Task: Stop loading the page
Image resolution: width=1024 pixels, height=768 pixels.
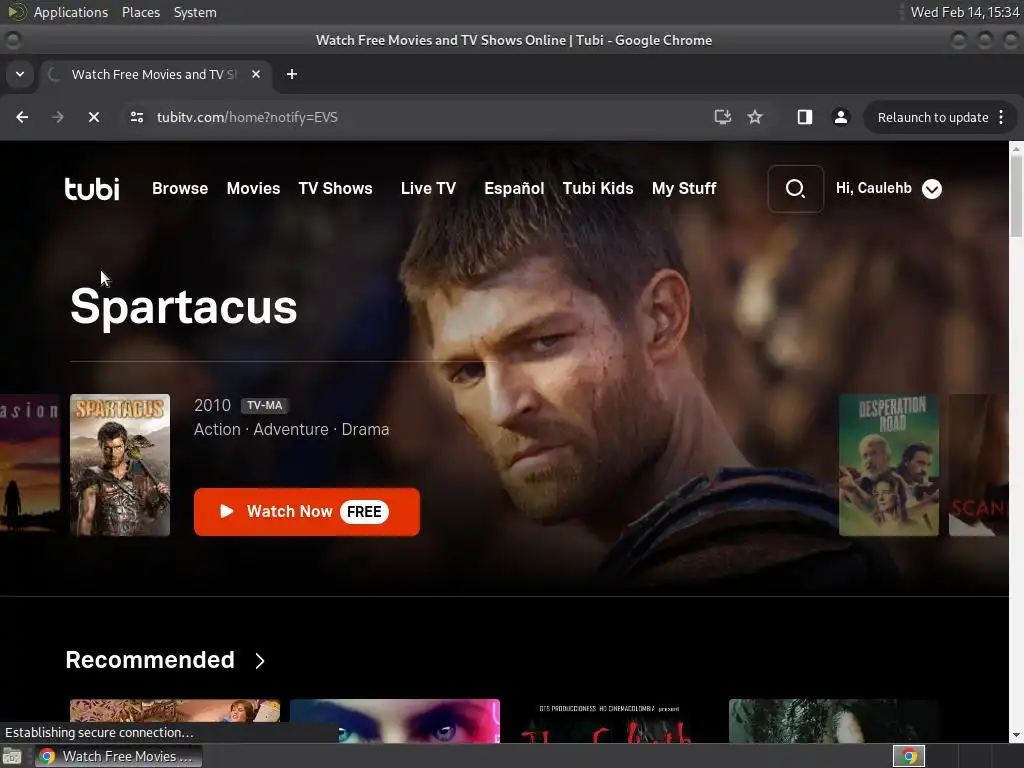Action: click(93, 118)
